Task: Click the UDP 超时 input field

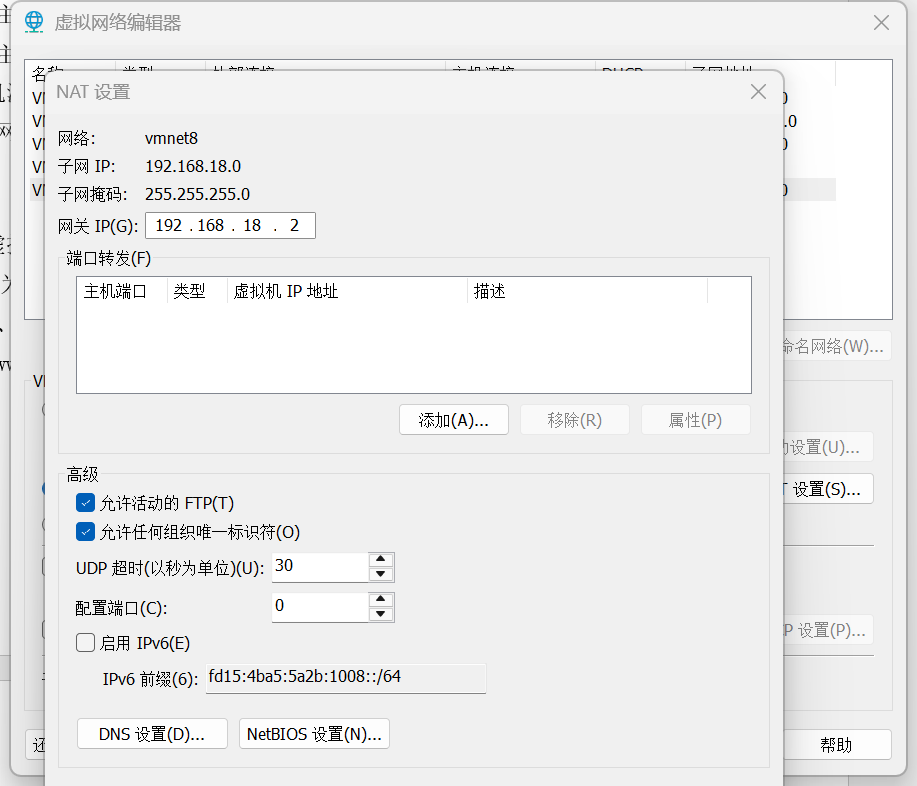Action: pyautogui.click(x=320, y=566)
